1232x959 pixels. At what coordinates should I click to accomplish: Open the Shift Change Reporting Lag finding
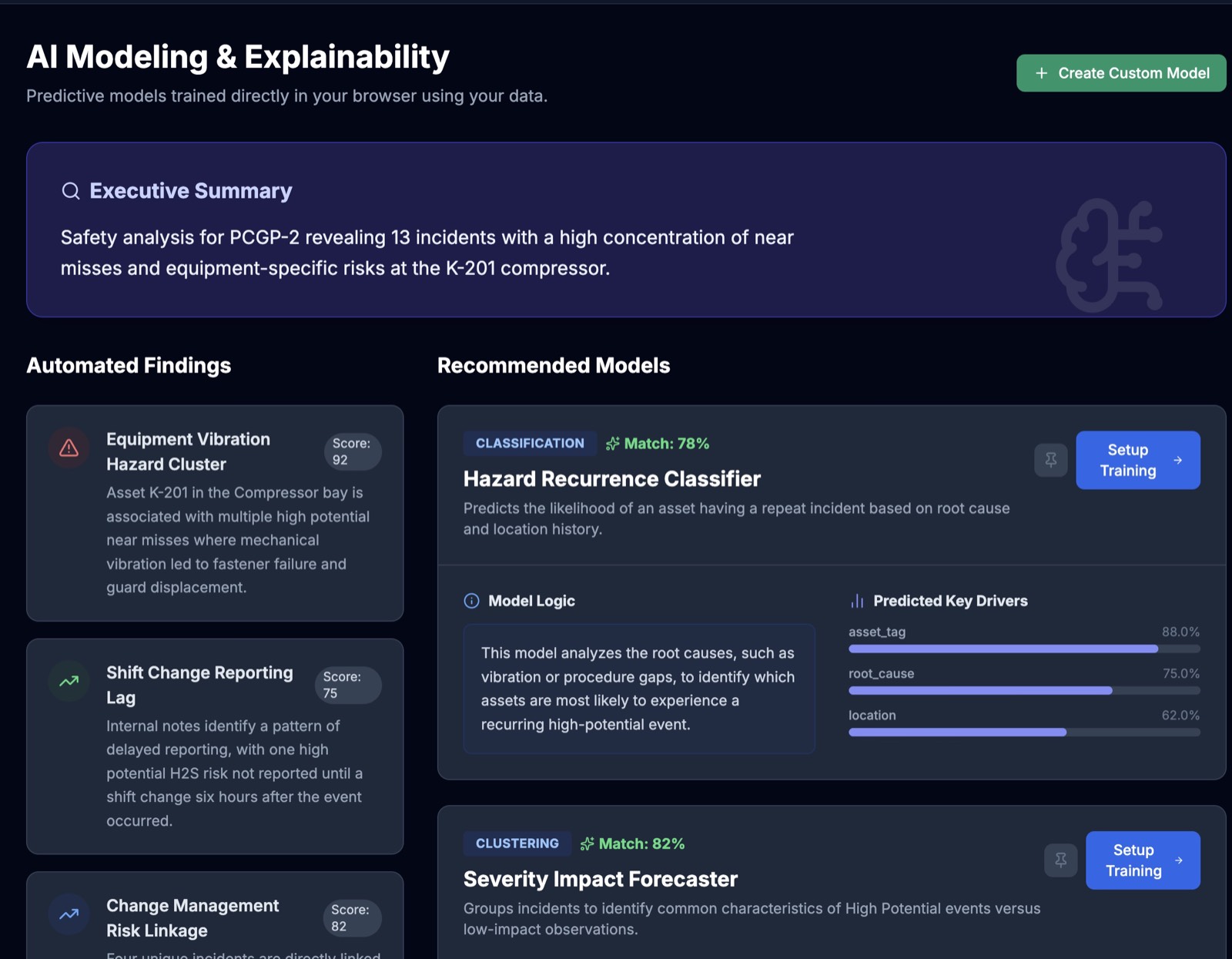click(x=215, y=746)
